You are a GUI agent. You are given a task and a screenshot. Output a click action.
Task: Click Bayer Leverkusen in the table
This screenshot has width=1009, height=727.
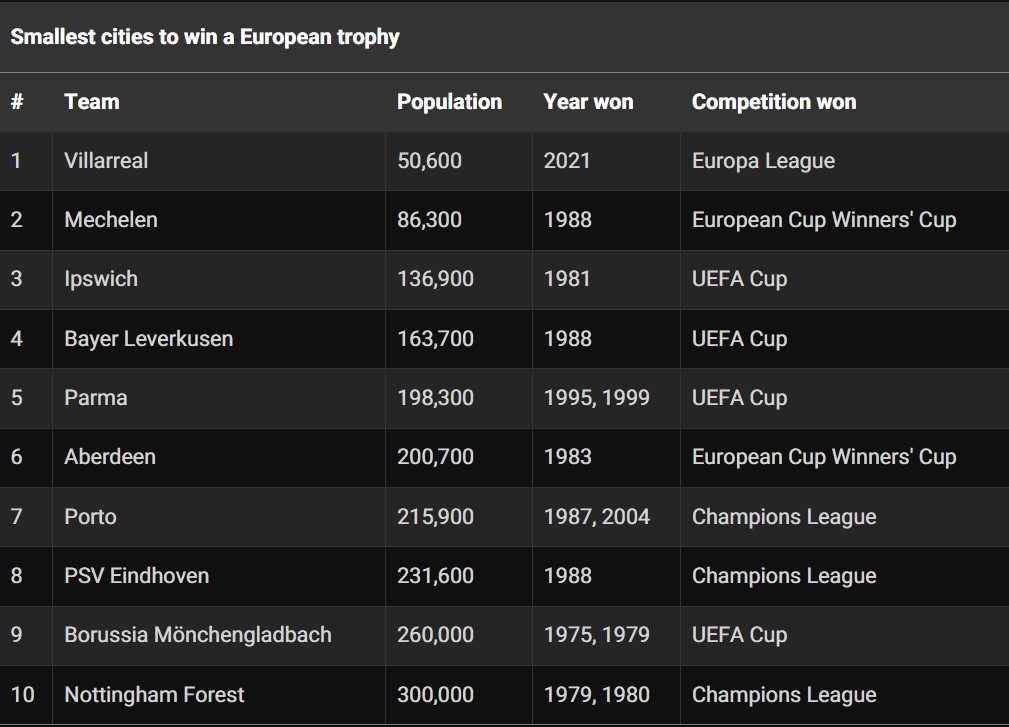[x=149, y=338]
